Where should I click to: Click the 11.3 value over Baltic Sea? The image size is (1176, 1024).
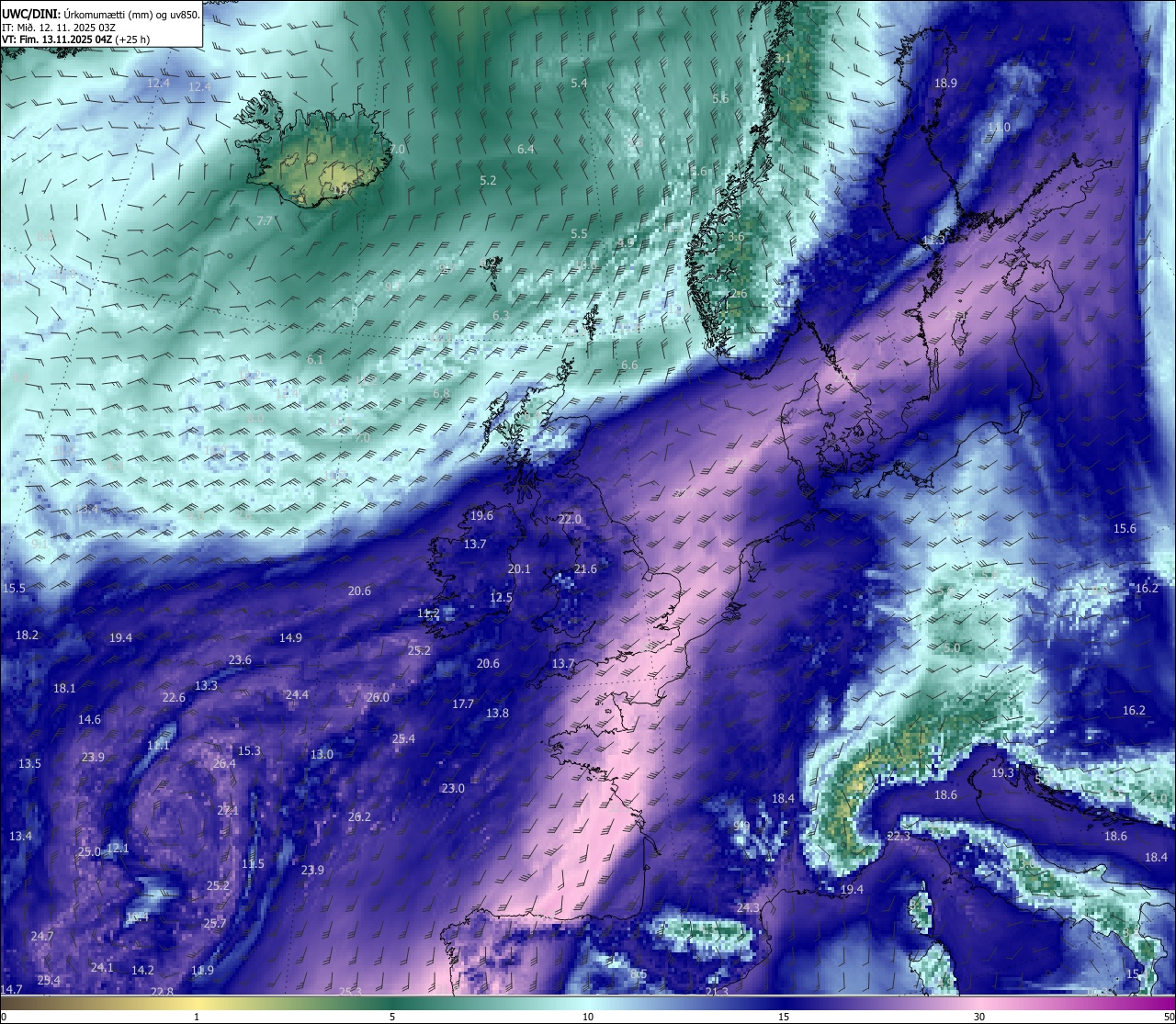point(933,240)
